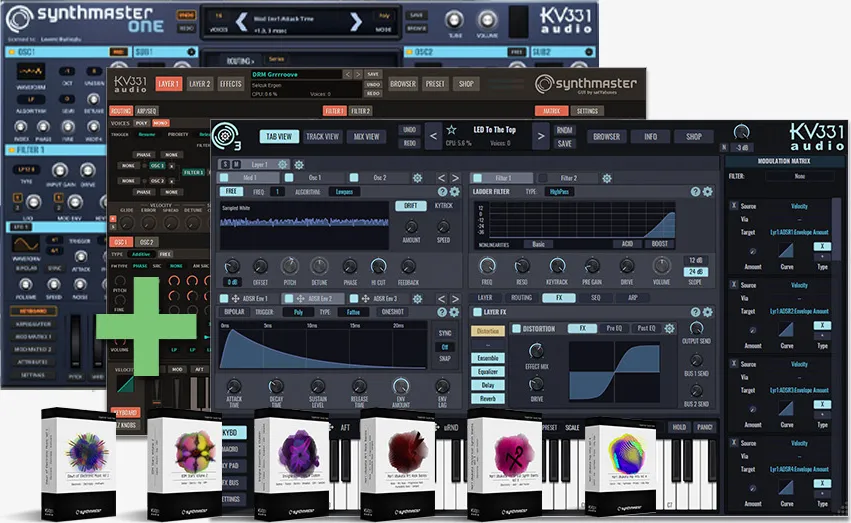Open the ARP tab

(632, 298)
